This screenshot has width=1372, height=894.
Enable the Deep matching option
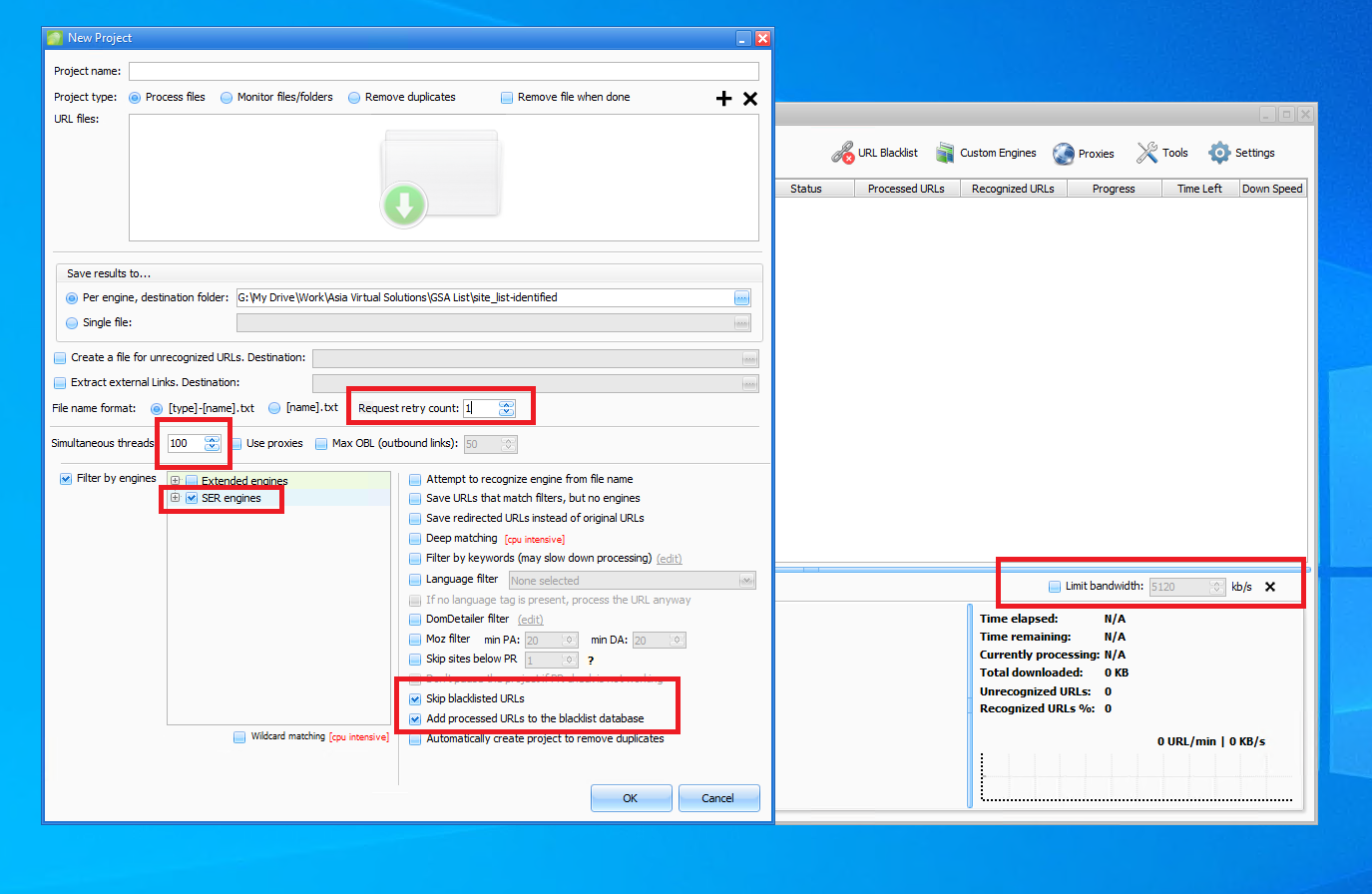(415, 539)
